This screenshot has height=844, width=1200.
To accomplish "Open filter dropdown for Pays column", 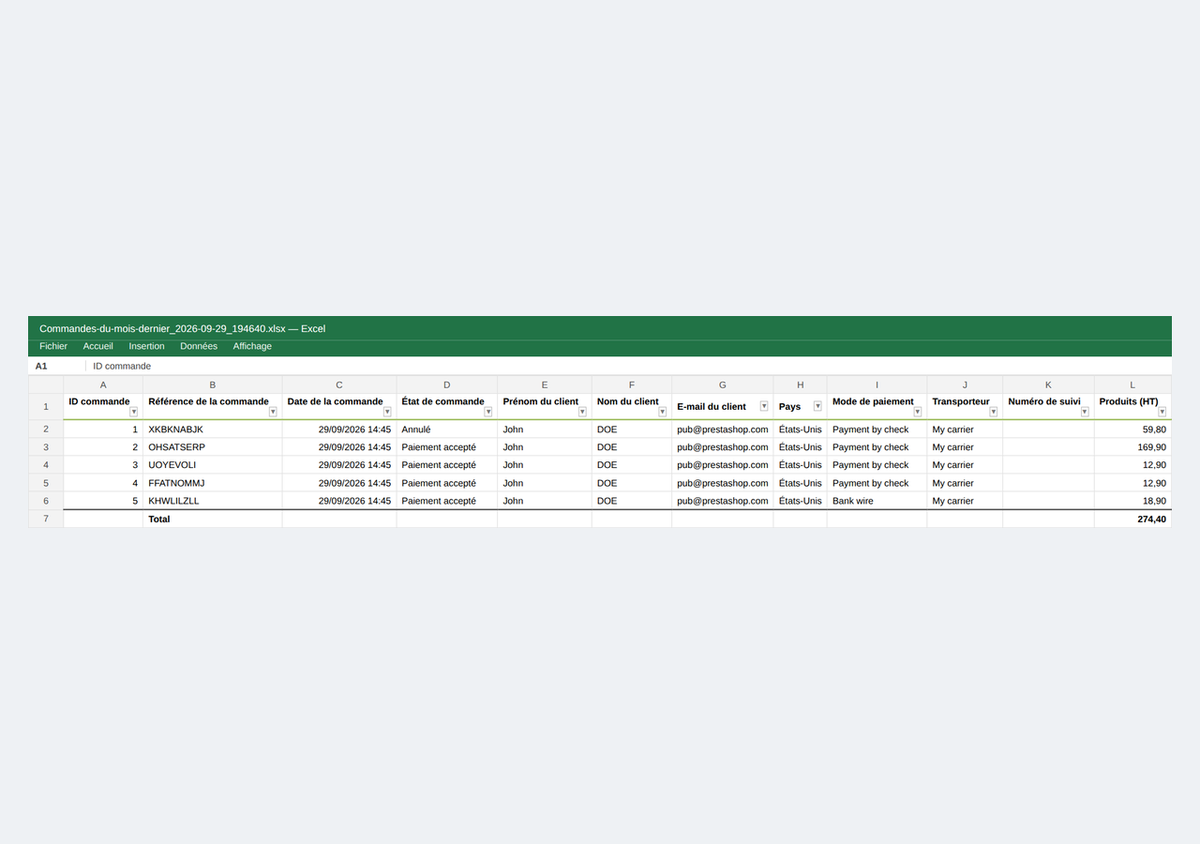I will point(817,406).
